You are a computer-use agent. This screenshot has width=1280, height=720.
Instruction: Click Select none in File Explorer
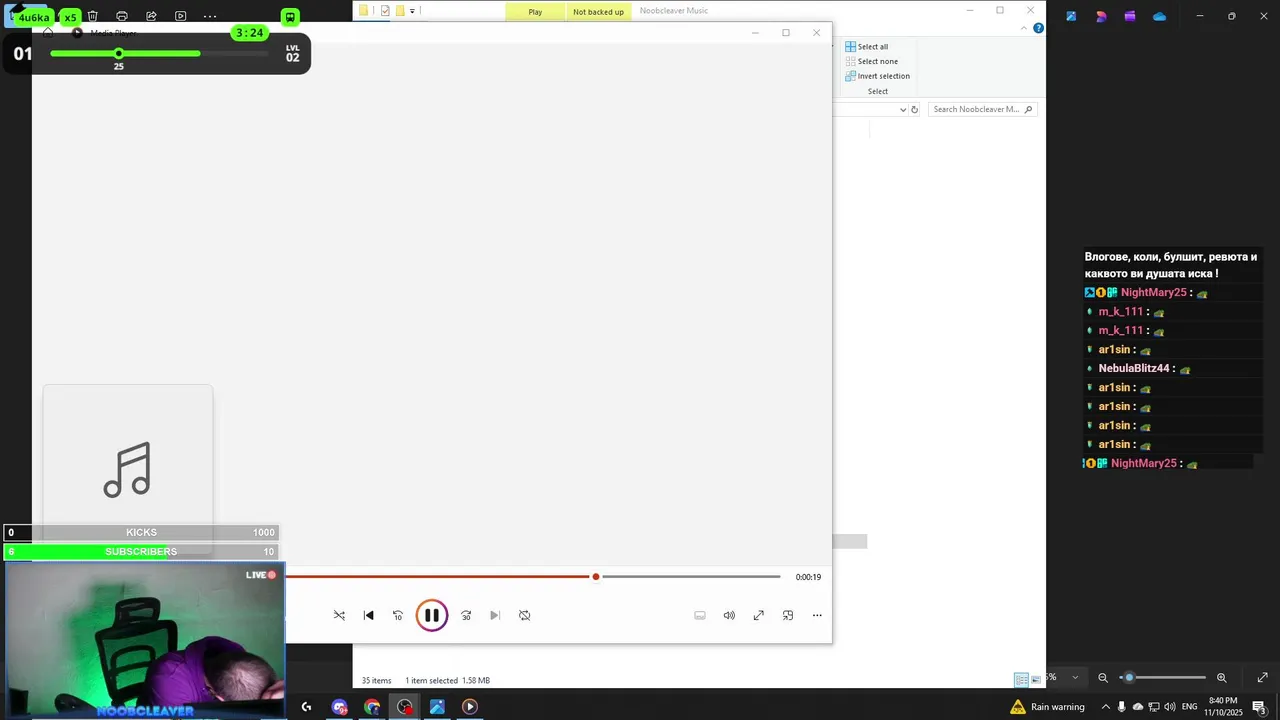click(871, 61)
